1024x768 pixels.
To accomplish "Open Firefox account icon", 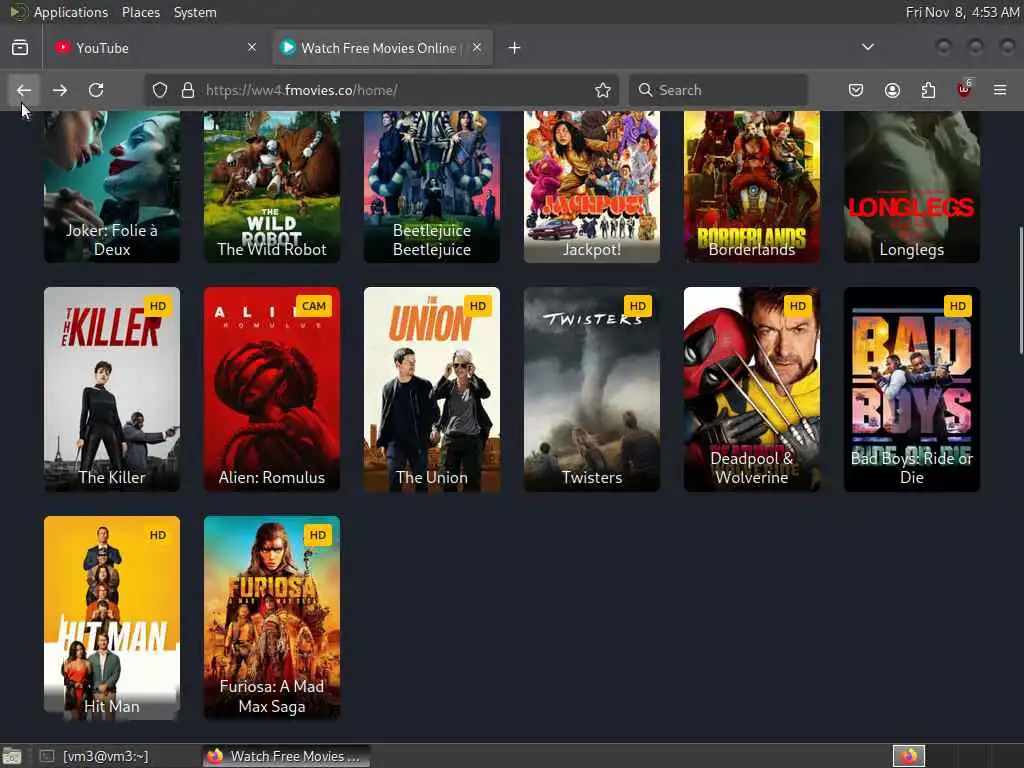I will [892, 90].
